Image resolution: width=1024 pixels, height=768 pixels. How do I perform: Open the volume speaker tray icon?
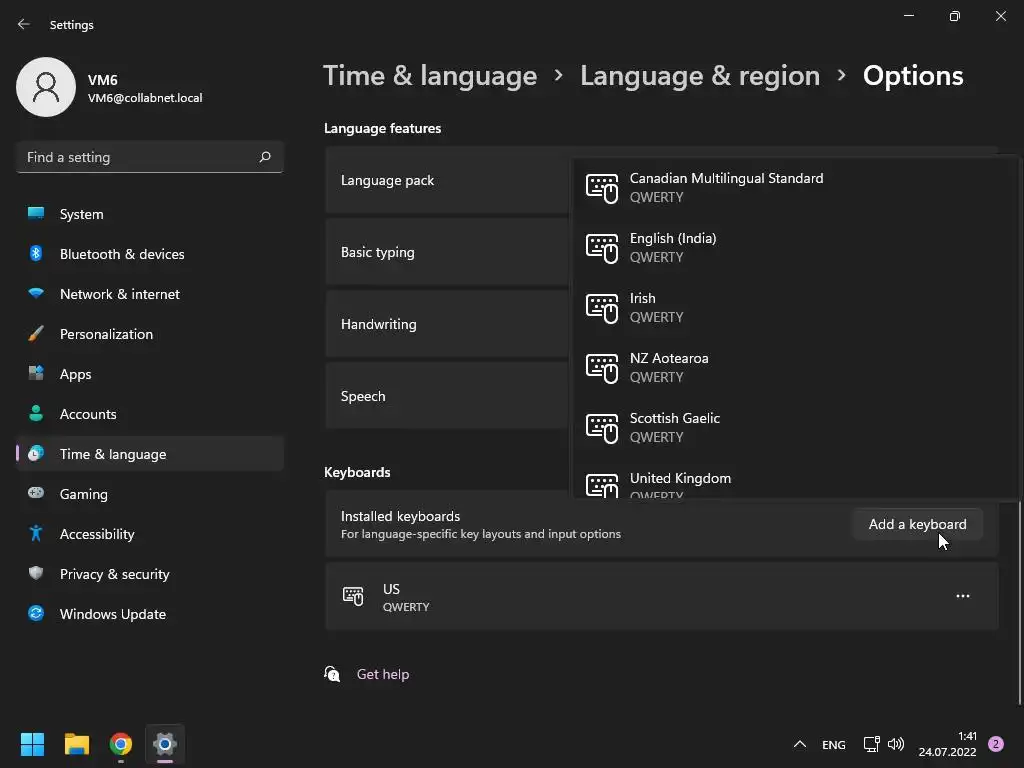pos(896,744)
